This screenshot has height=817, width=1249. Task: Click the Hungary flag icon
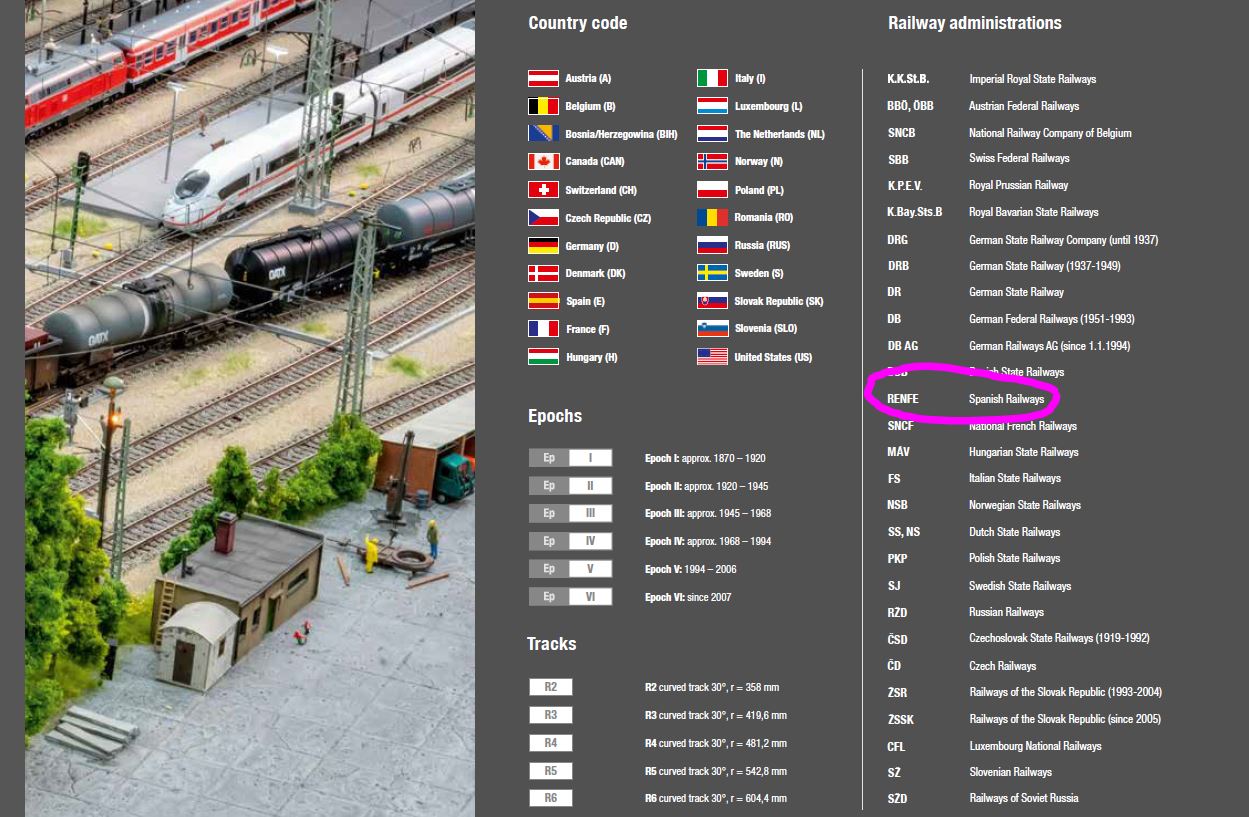click(543, 357)
